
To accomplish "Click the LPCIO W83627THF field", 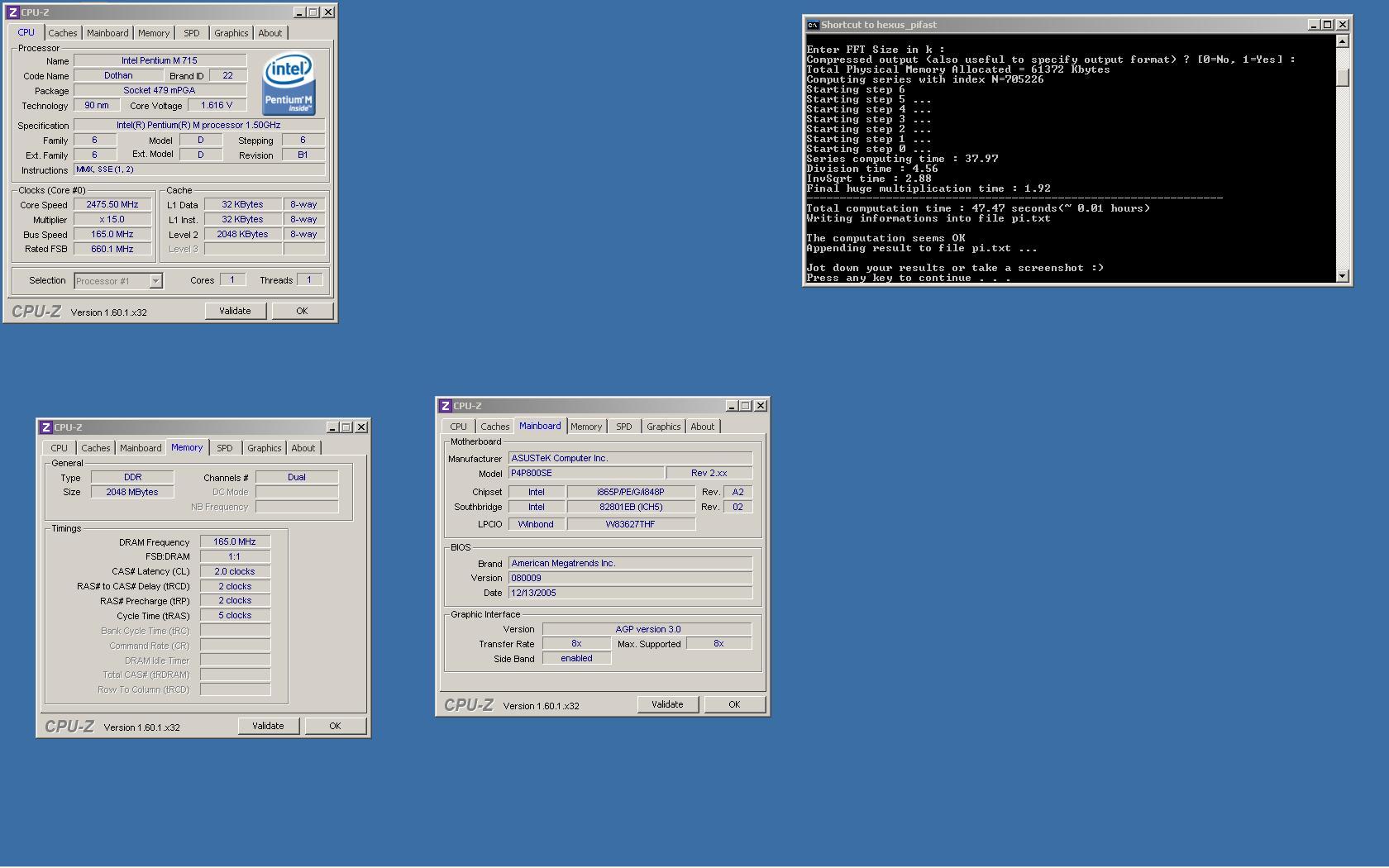I will click(x=631, y=524).
